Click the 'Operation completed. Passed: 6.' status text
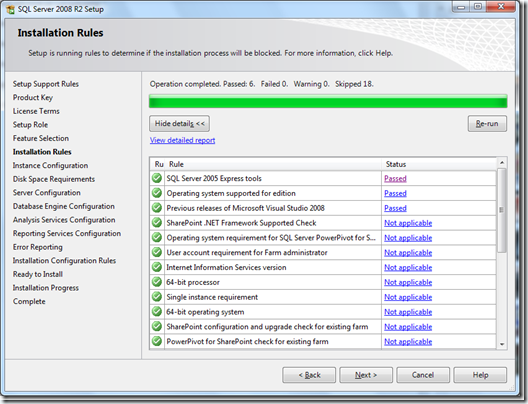Image resolution: width=528 pixels, height=404 pixels. pos(202,84)
